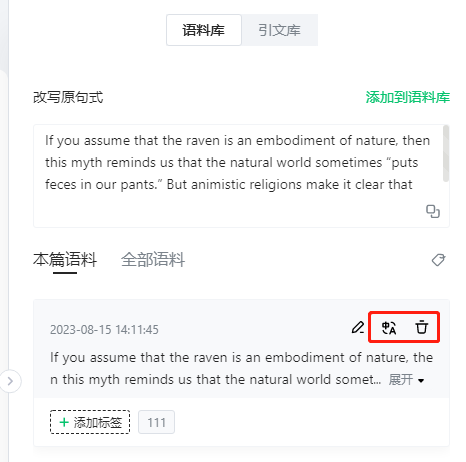The width and height of the screenshot is (466, 462).
Task: Click the plus icon in 添加标签
Action: pyautogui.click(x=64, y=422)
